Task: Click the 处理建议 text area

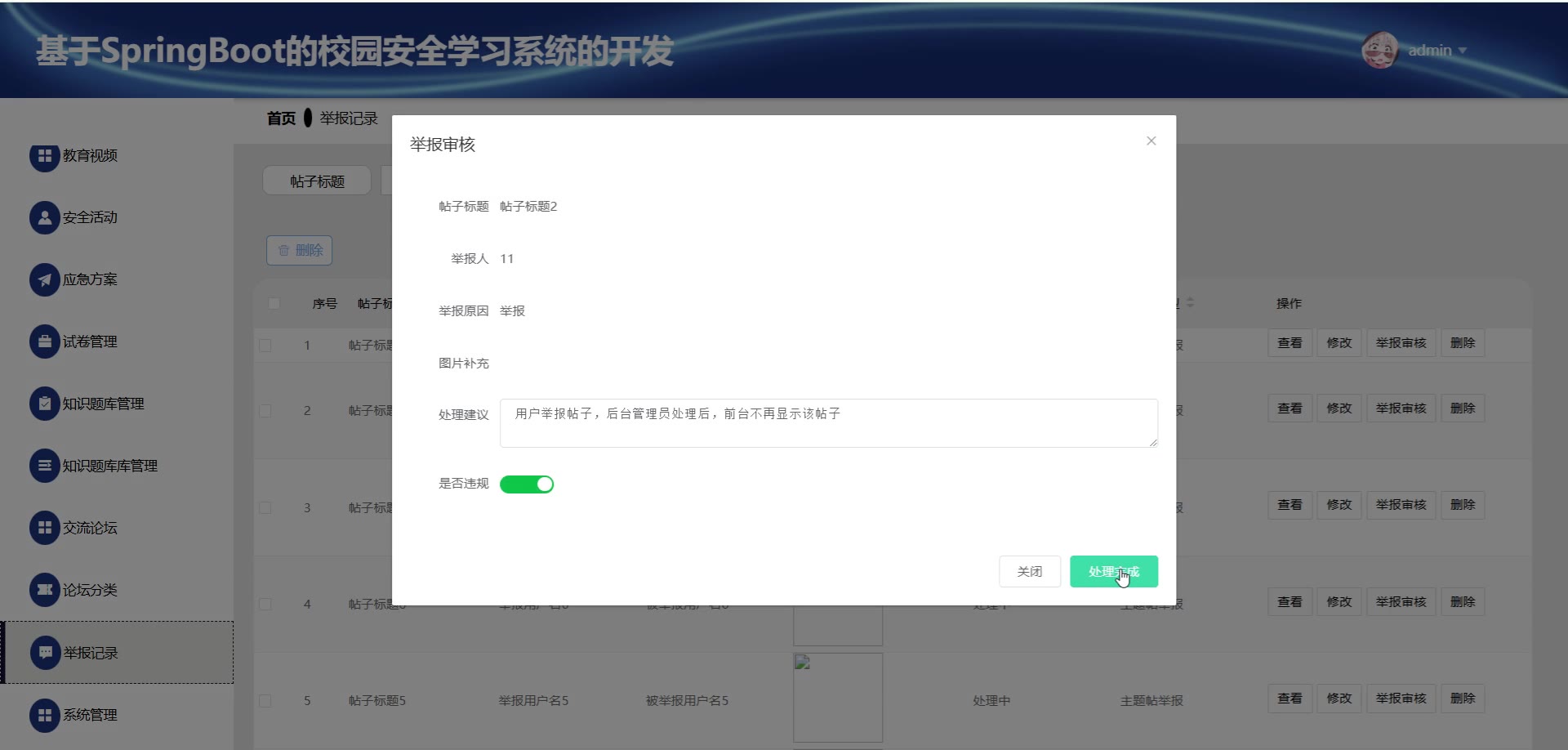Action: pyautogui.click(x=829, y=423)
